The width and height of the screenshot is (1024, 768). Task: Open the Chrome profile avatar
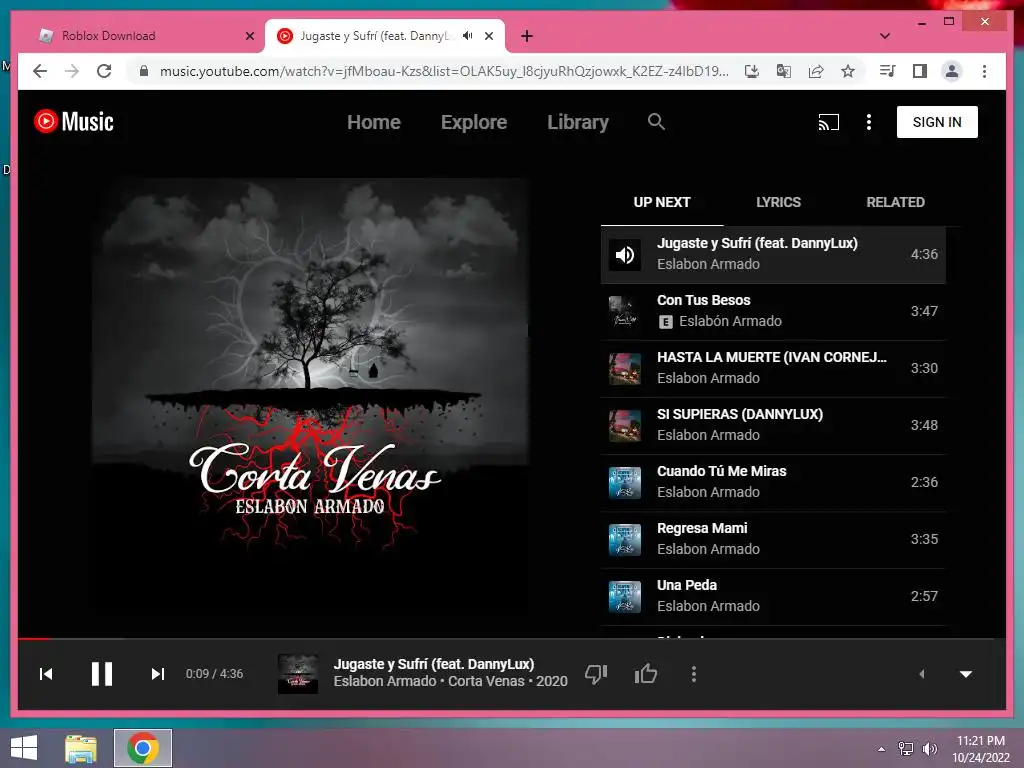coord(952,71)
